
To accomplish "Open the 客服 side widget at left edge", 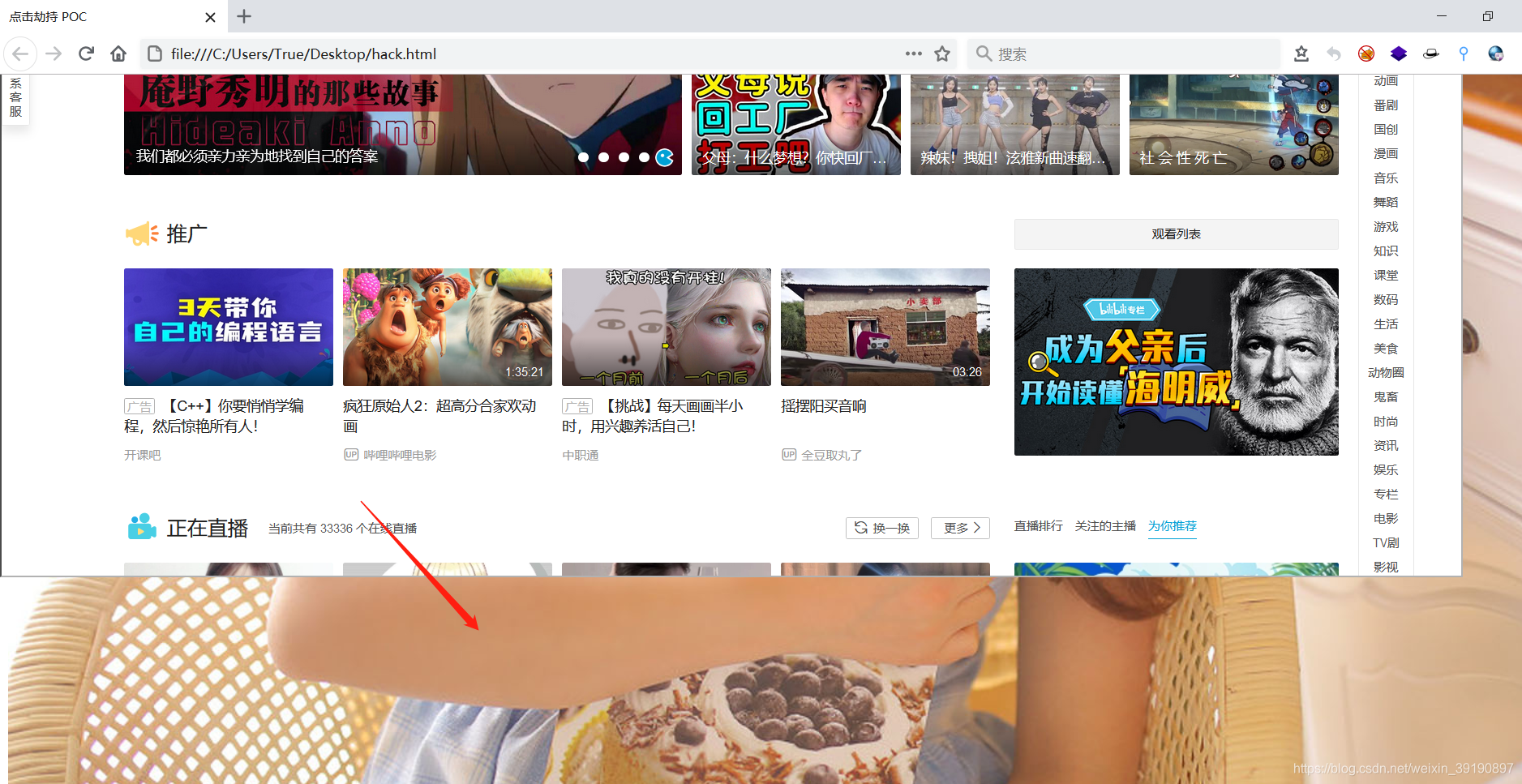I will [15, 99].
